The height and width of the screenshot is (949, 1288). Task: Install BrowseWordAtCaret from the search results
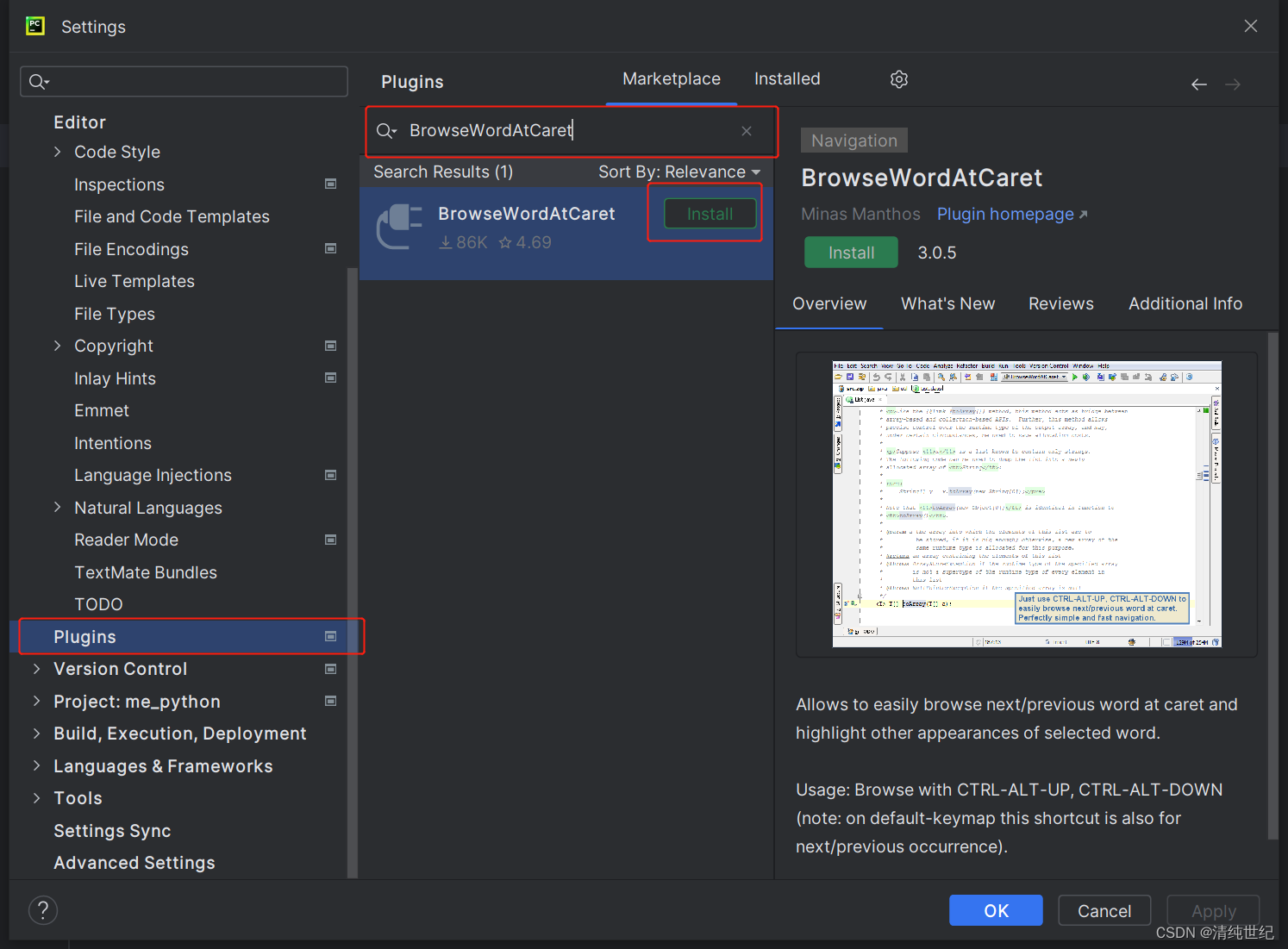pyautogui.click(x=710, y=214)
